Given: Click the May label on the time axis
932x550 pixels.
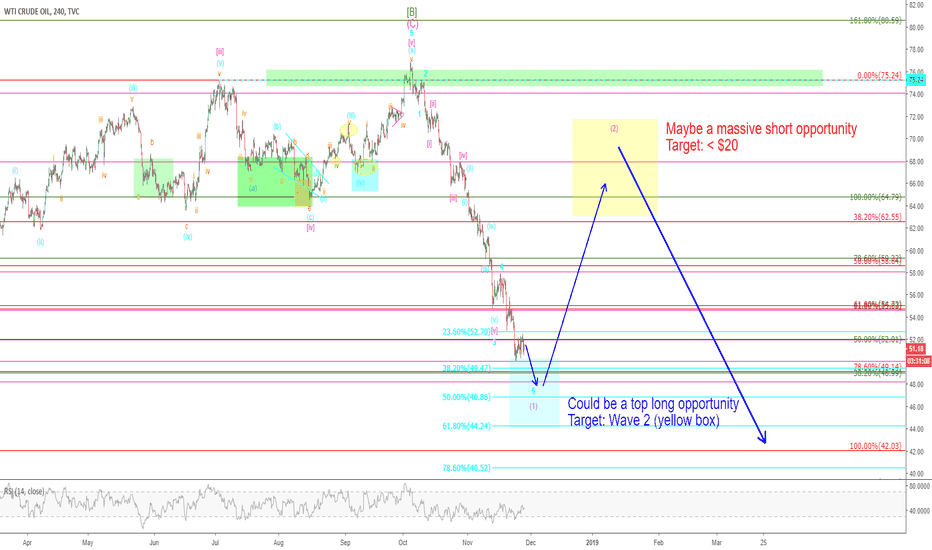Looking at the screenshot, I should point(88,542).
